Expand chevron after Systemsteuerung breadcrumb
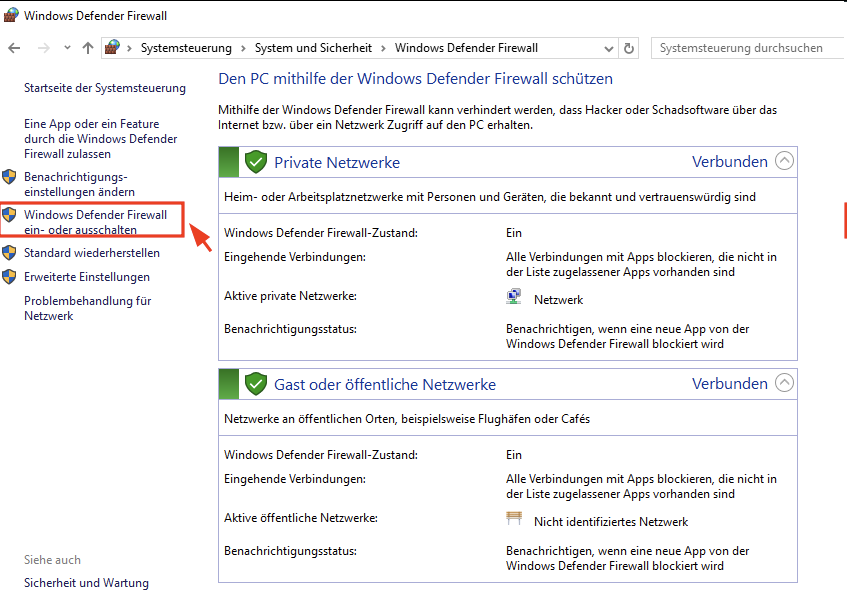 pyautogui.click(x=243, y=49)
